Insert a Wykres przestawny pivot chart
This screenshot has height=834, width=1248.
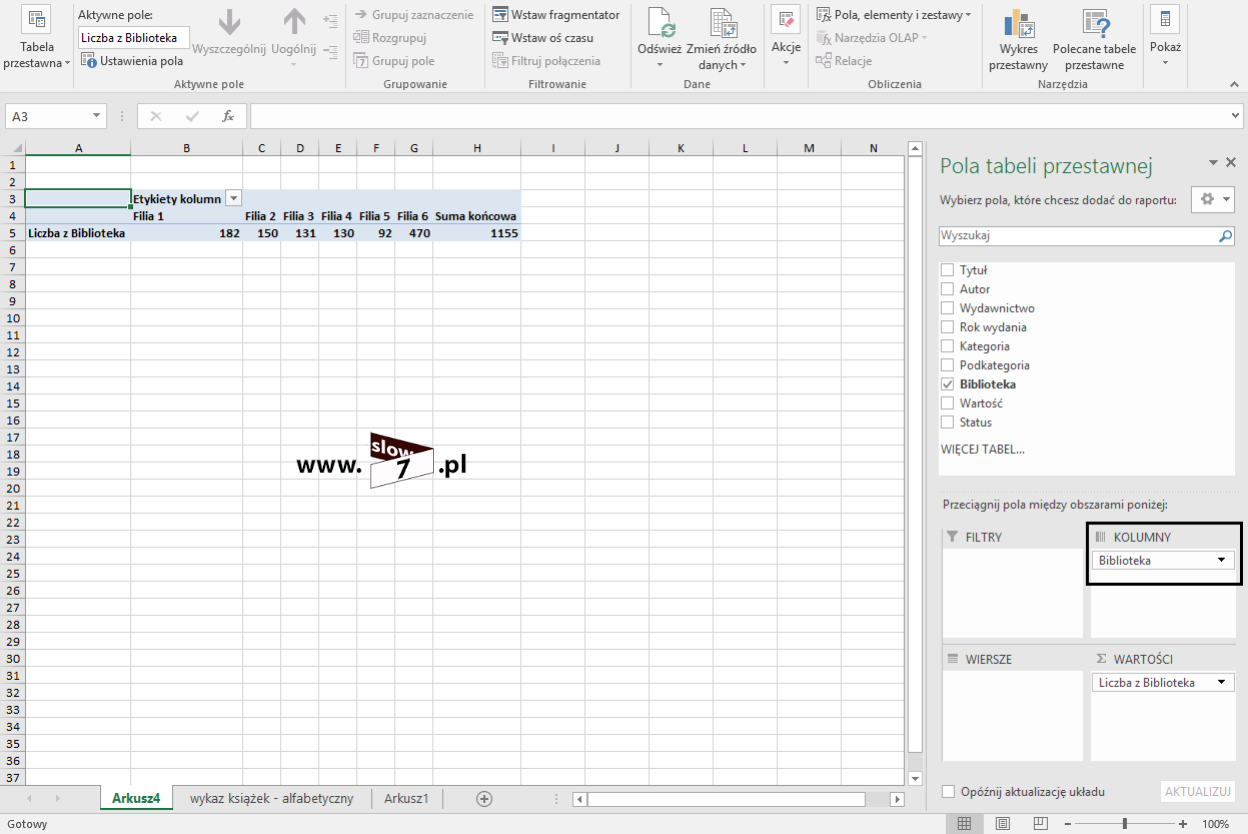click(x=1018, y=40)
